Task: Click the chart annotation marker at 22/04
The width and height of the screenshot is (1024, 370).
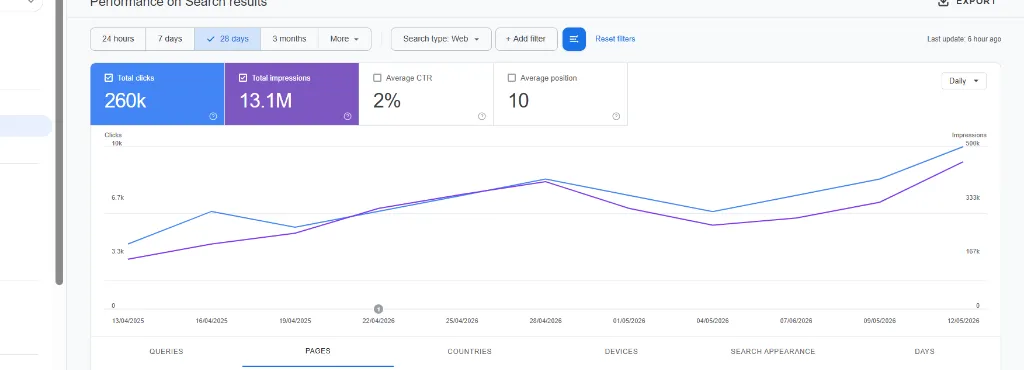Action: click(378, 309)
